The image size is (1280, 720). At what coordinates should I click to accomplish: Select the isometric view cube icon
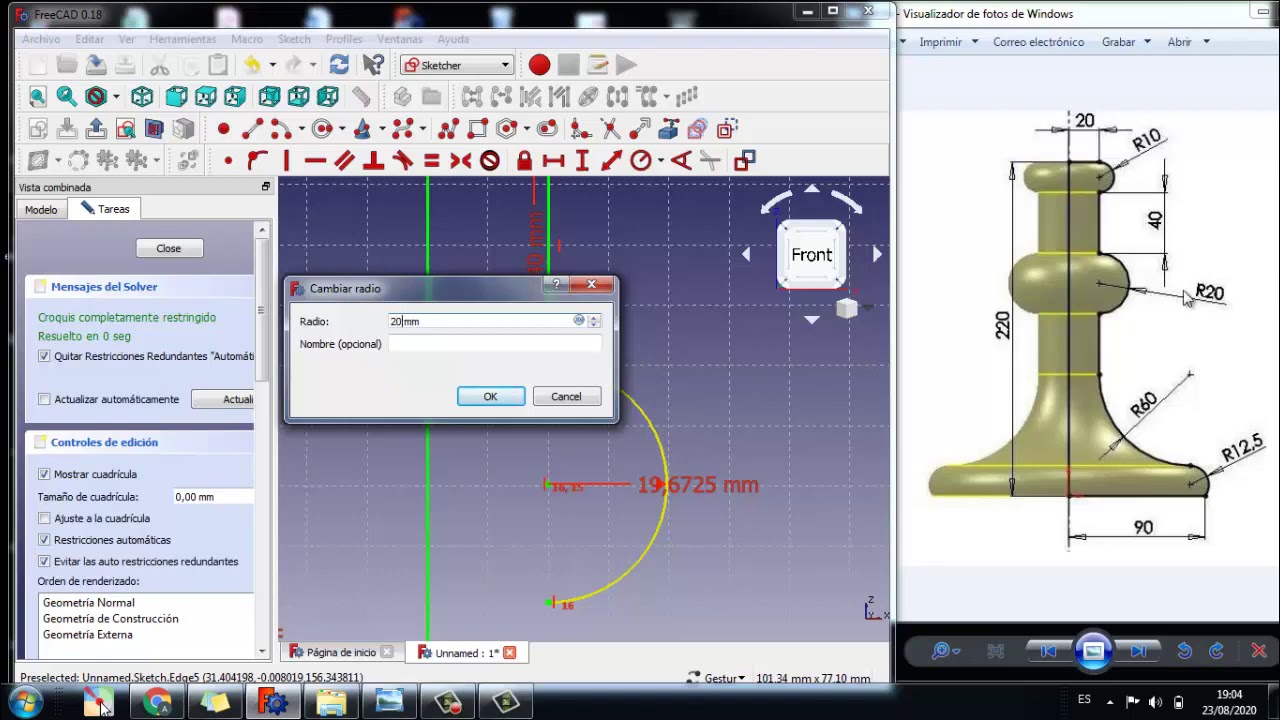pyautogui.click(x=142, y=97)
